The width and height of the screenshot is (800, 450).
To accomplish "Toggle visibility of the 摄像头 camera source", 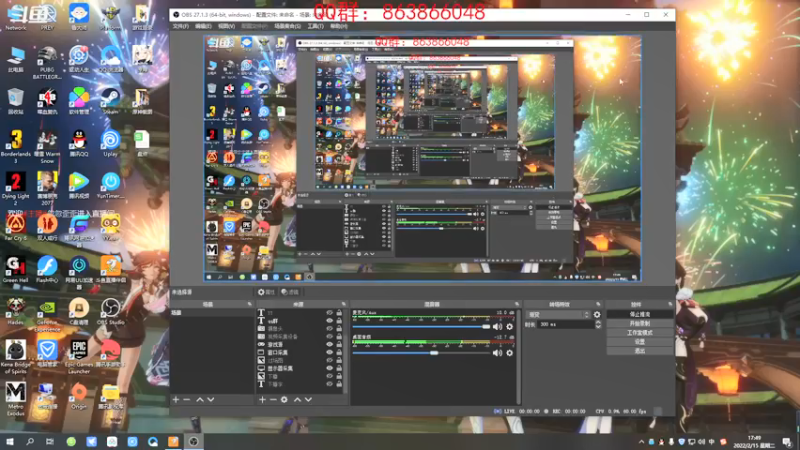I will [x=330, y=329].
